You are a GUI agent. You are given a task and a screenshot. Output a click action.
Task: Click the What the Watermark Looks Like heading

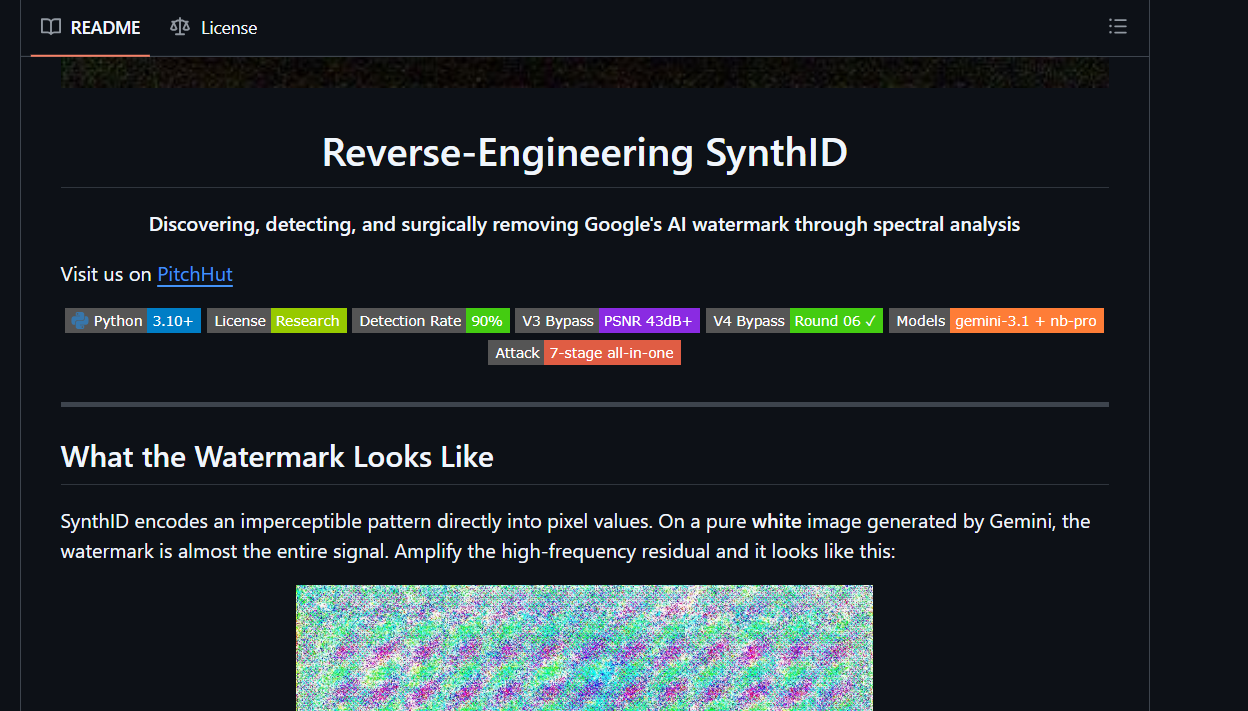point(277,456)
